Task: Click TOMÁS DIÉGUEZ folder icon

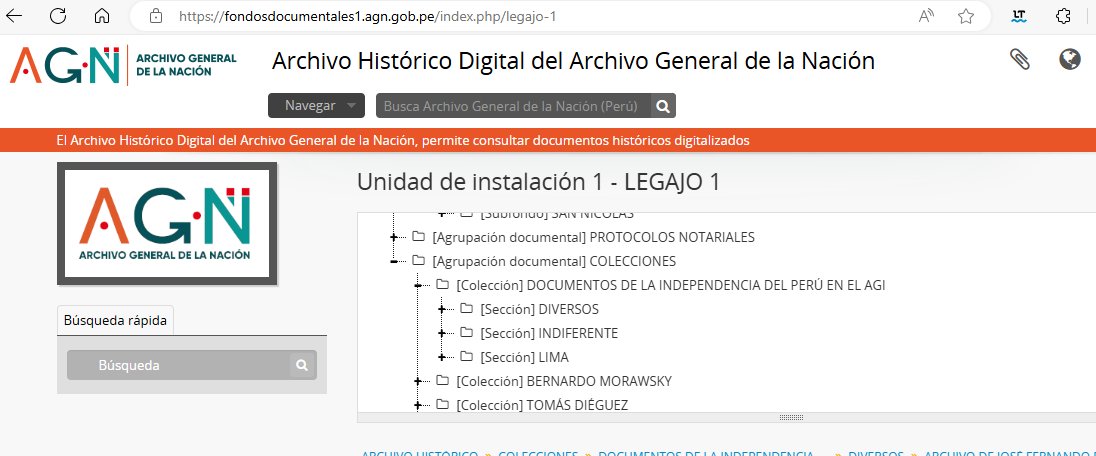Action: [x=442, y=405]
